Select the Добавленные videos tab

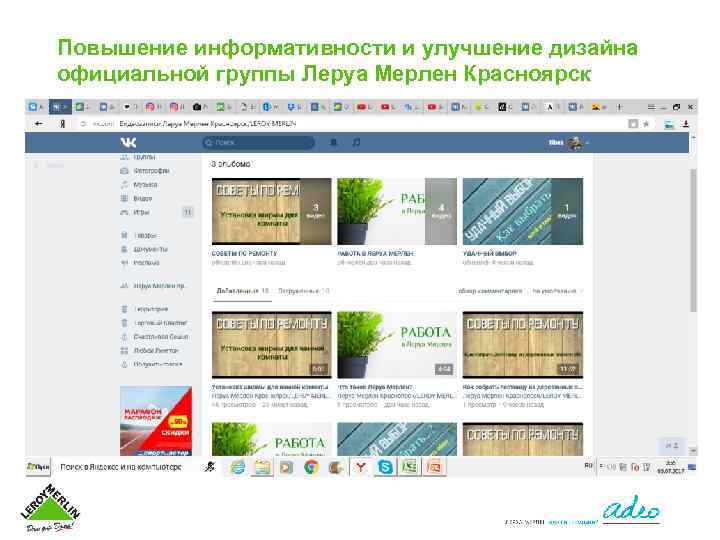(x=242, y=291)
